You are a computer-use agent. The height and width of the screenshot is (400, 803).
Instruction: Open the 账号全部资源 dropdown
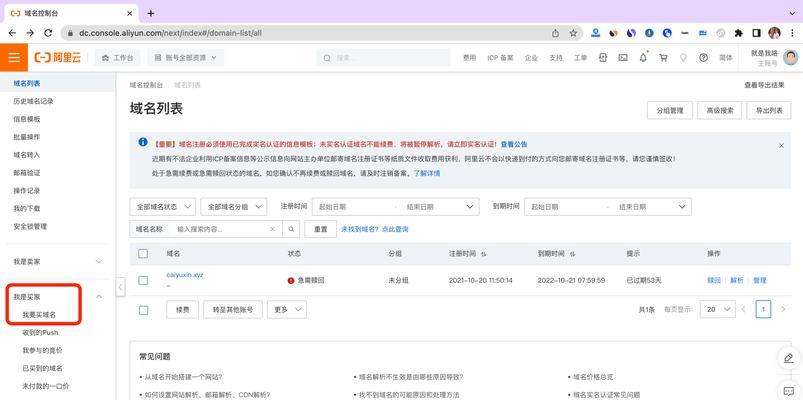pos(185,58)
